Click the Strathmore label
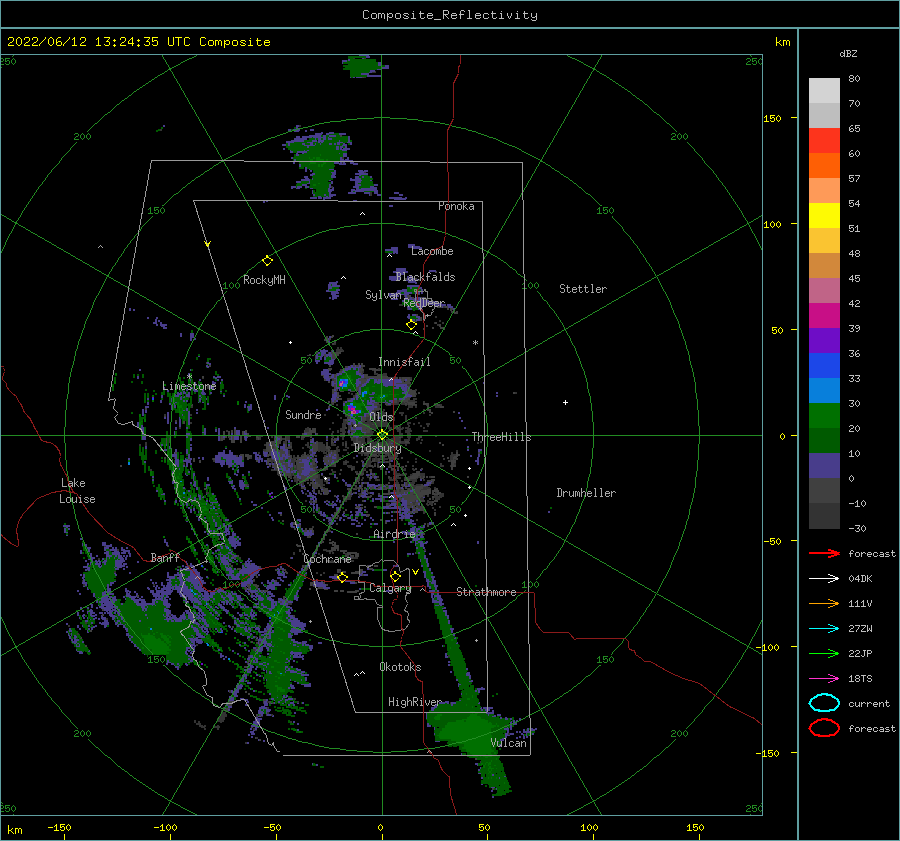The height and width of the screenshot is (841, 900). (486, 592)
